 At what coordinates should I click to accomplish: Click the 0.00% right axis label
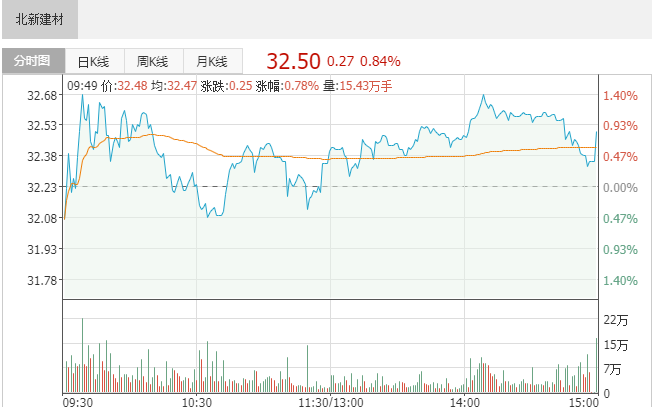point(619,187)
